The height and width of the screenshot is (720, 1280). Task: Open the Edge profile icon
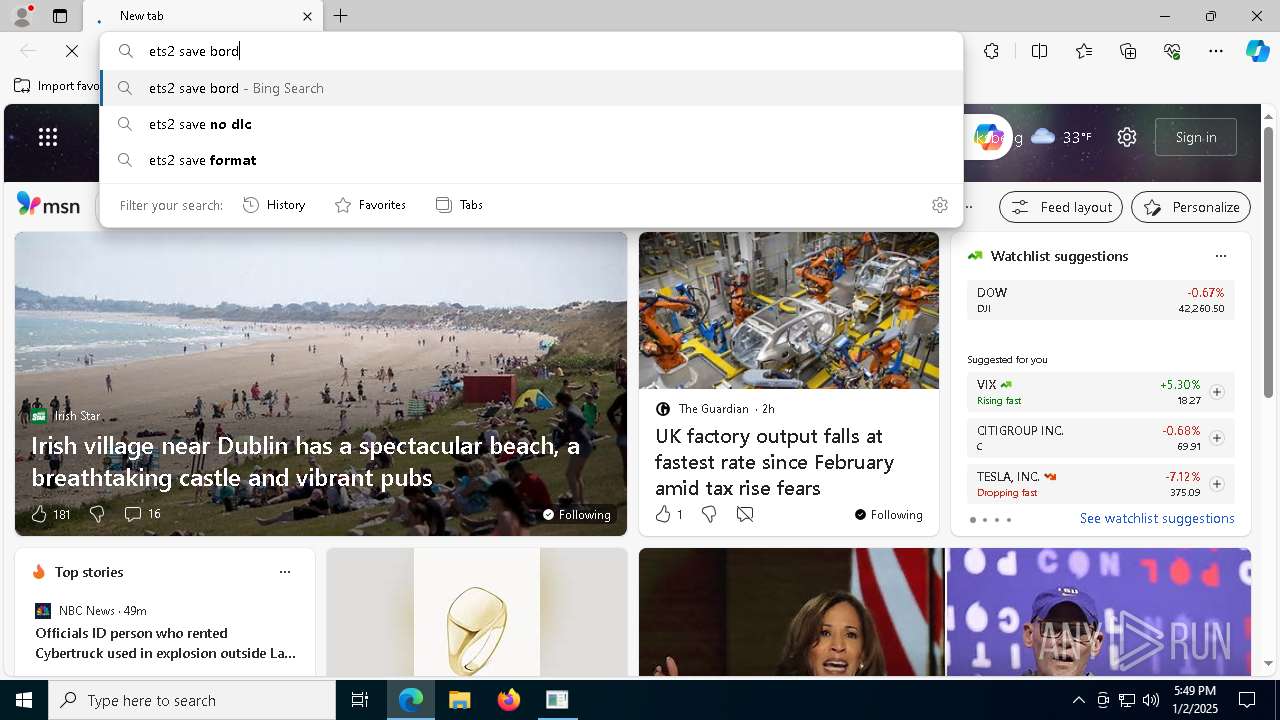click(21, 16)
